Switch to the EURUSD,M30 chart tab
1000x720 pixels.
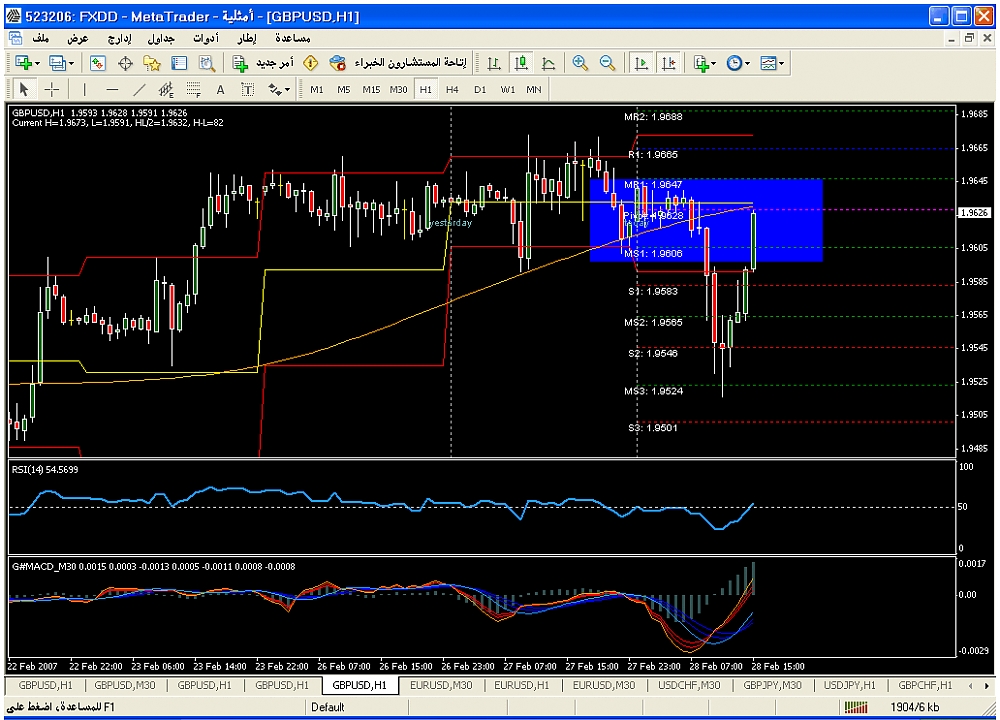441,686
